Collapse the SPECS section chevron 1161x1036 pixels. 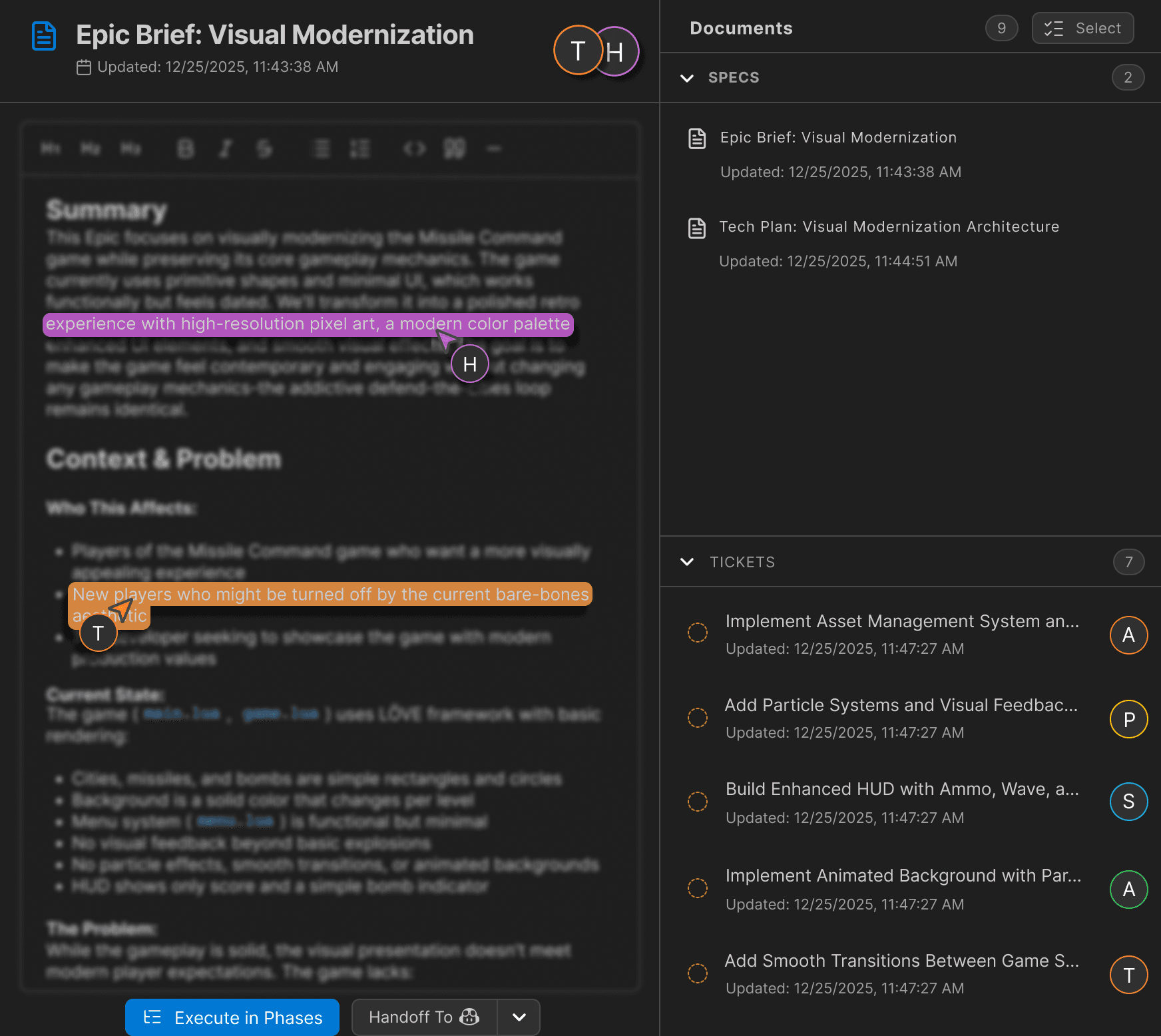[687, 78]
